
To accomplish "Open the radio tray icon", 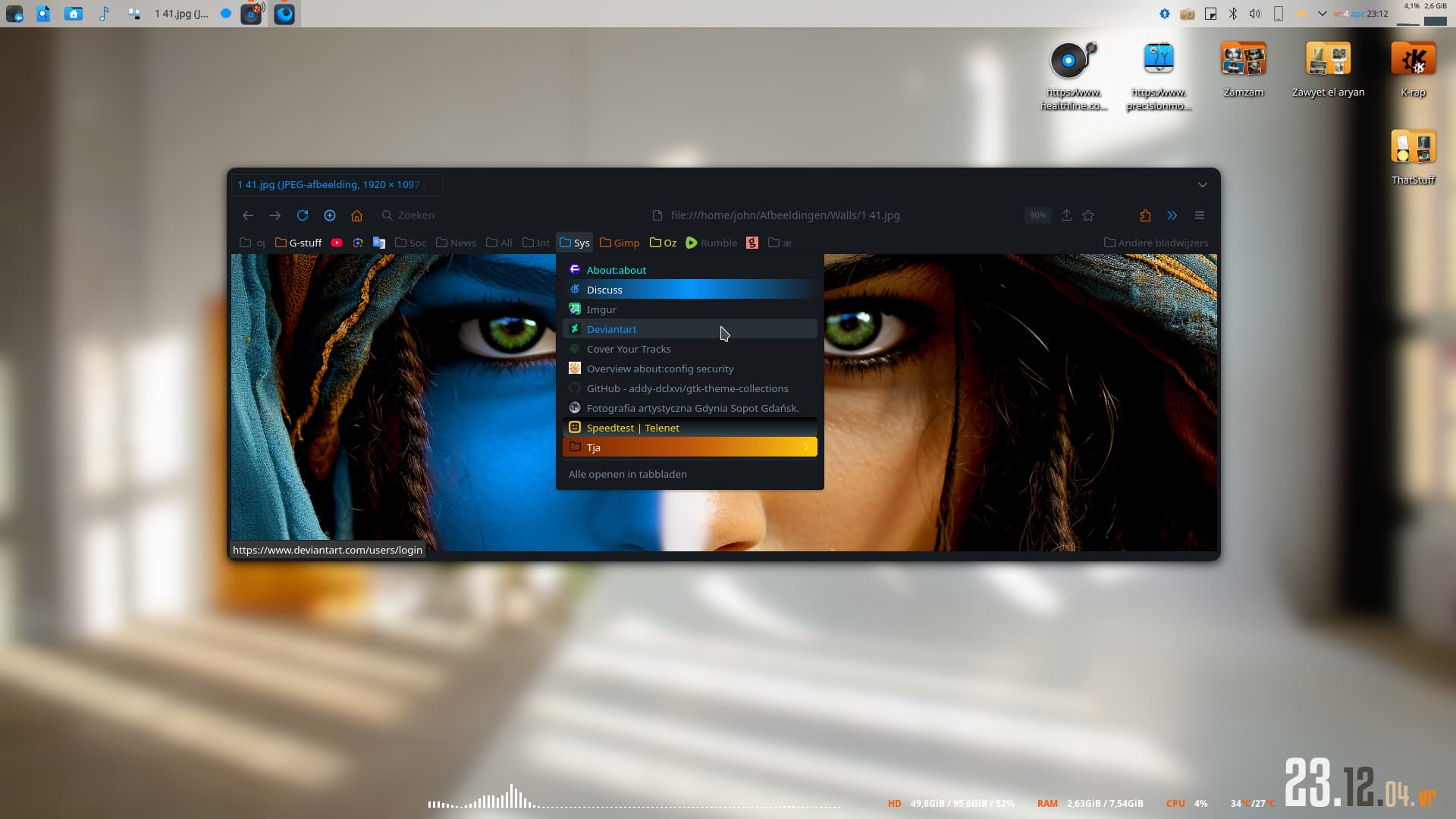I will [1188, 14].
